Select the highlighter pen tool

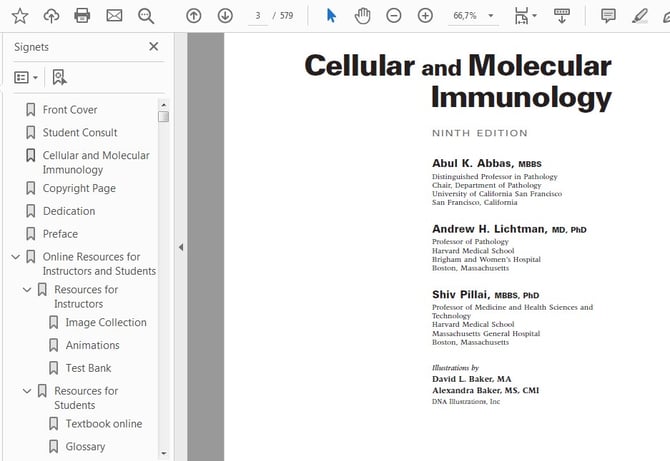(x=640, y=16)
